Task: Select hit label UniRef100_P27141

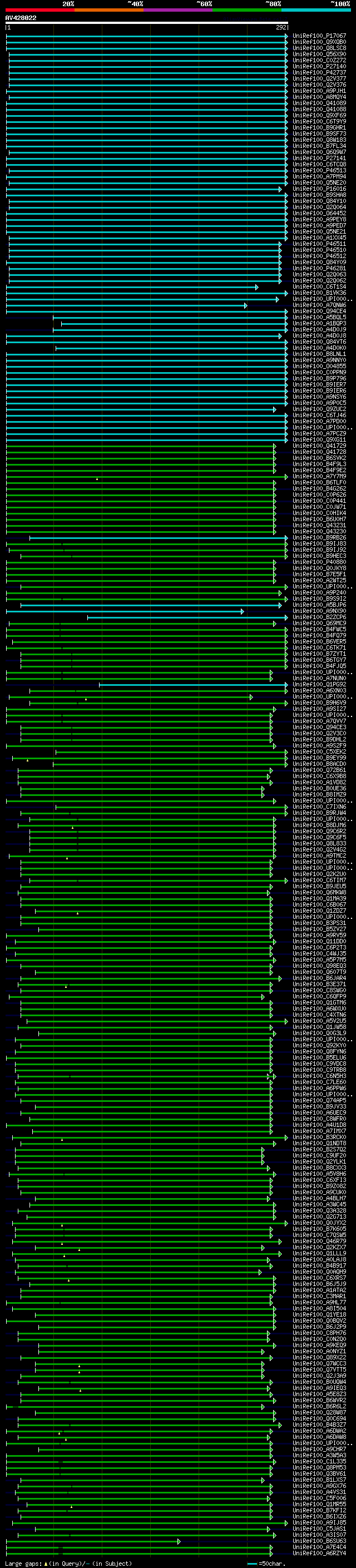Action: click(319, 159)
